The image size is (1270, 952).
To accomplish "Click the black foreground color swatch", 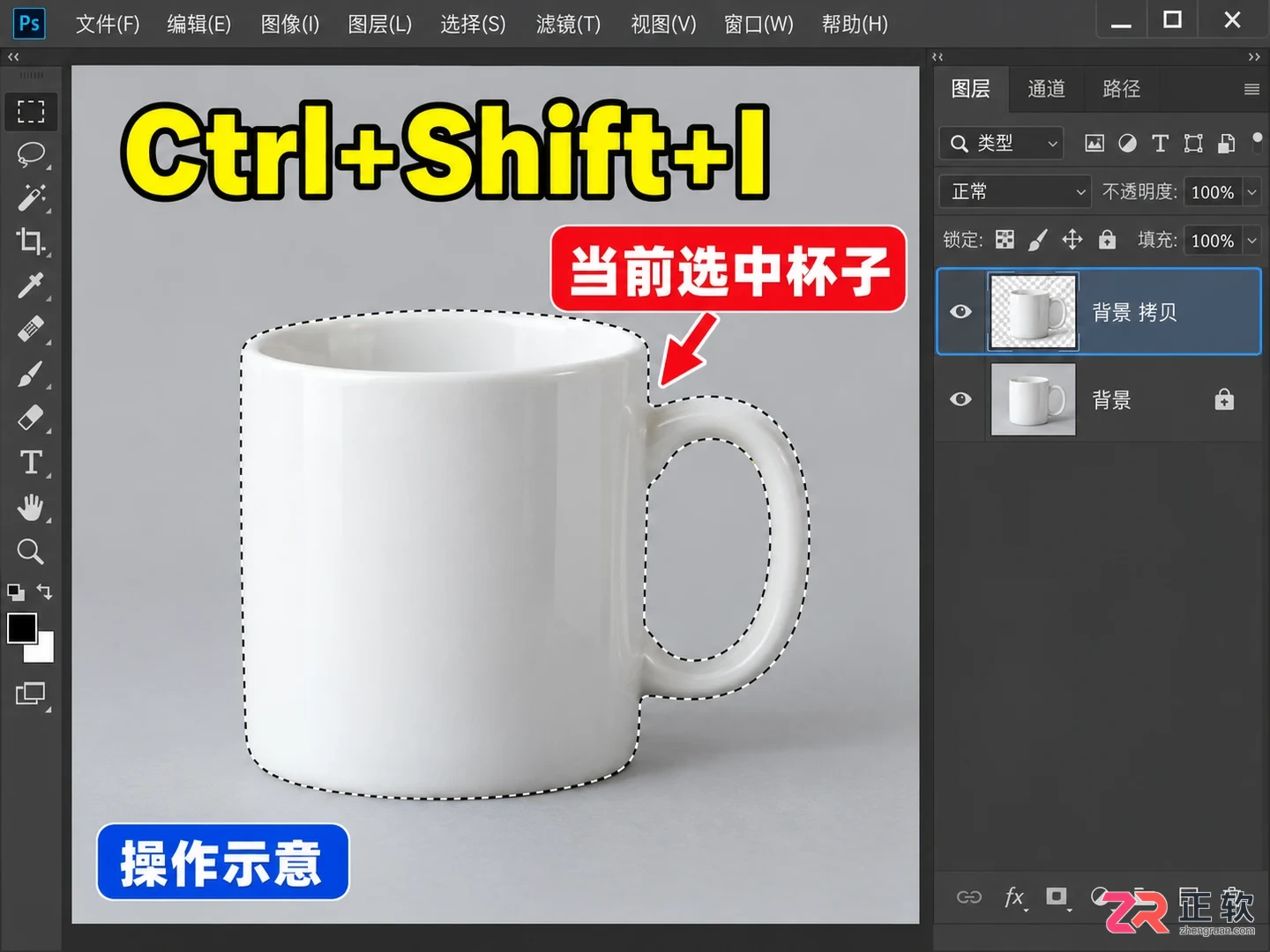I will tap(21, 627).
